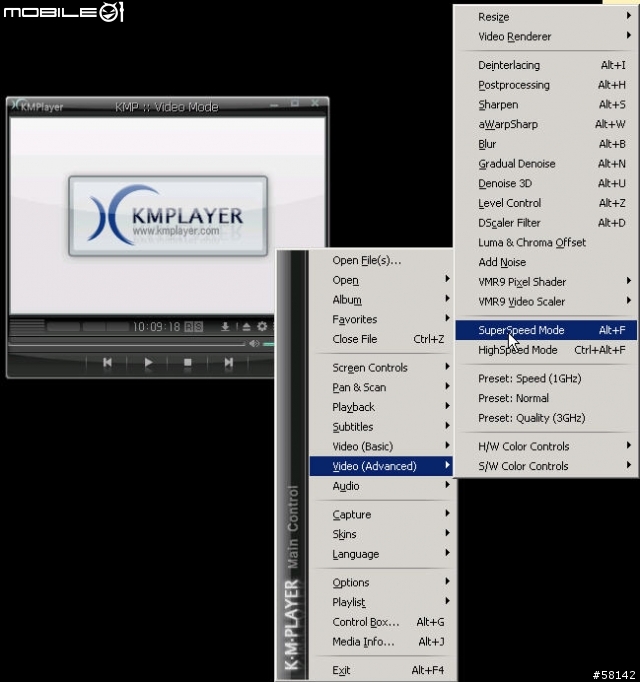
Task: Toggle Denoise 3D filter
Action: 546,183
